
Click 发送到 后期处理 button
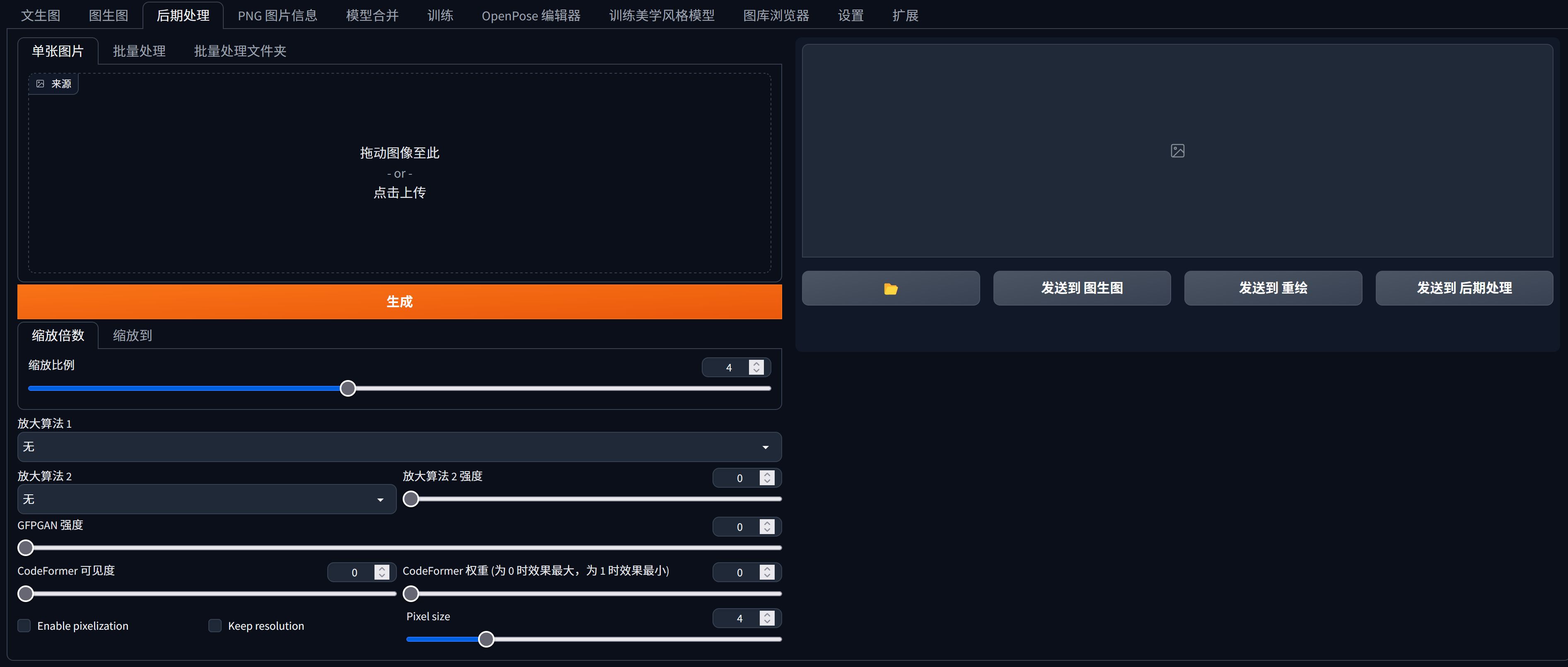pos(1464,289)
